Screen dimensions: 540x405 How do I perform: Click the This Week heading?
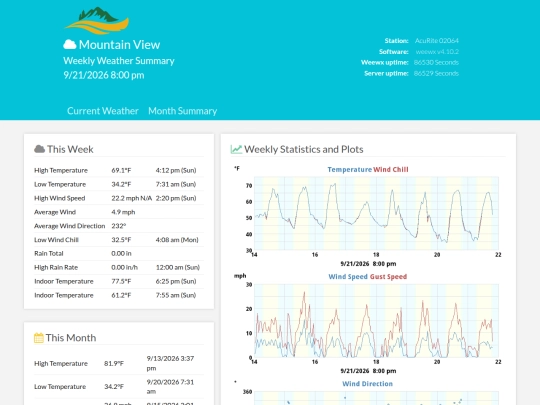pyautogui.click(x=70, y=149)
